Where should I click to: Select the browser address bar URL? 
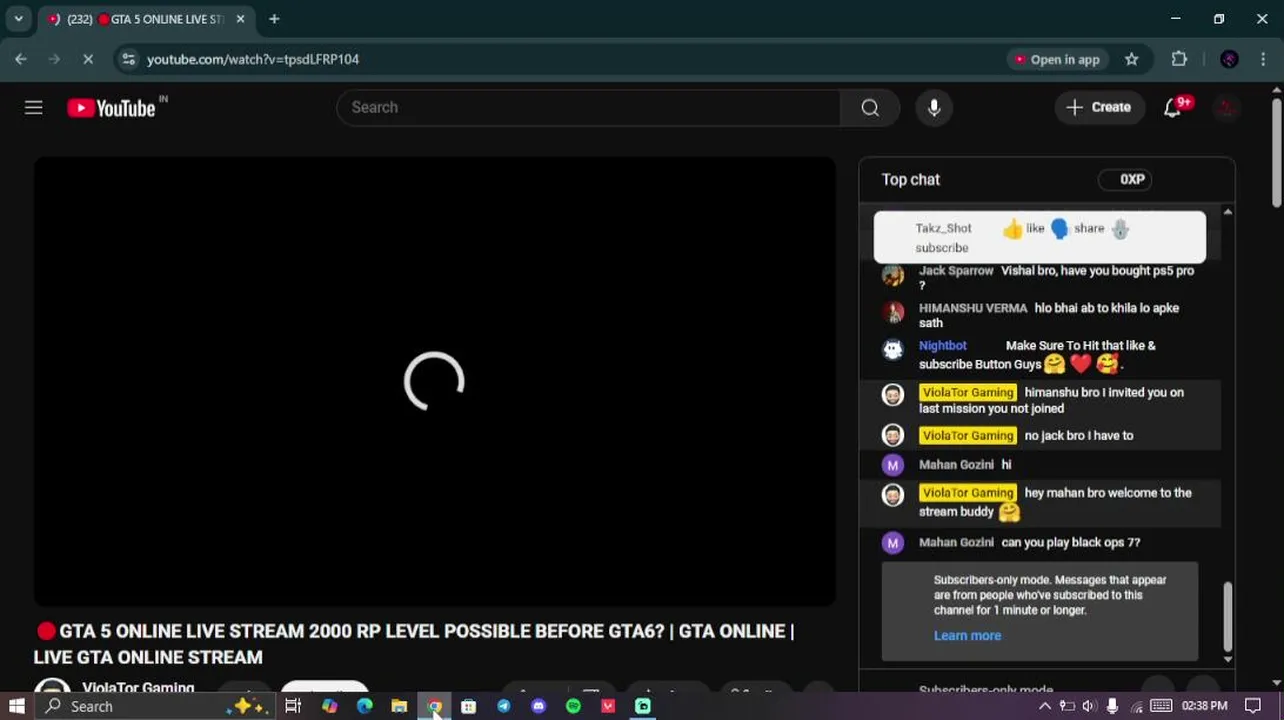(253, 60)
